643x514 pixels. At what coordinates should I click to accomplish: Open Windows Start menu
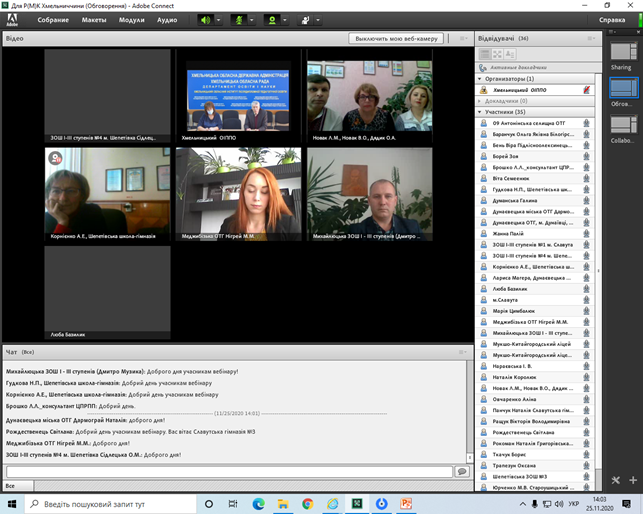tap(12, 504)
